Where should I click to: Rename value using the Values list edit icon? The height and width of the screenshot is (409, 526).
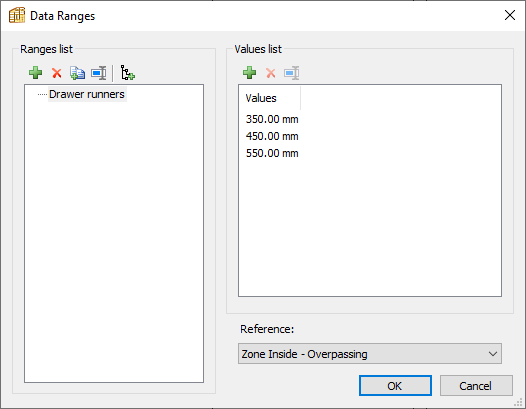(292, 73)
